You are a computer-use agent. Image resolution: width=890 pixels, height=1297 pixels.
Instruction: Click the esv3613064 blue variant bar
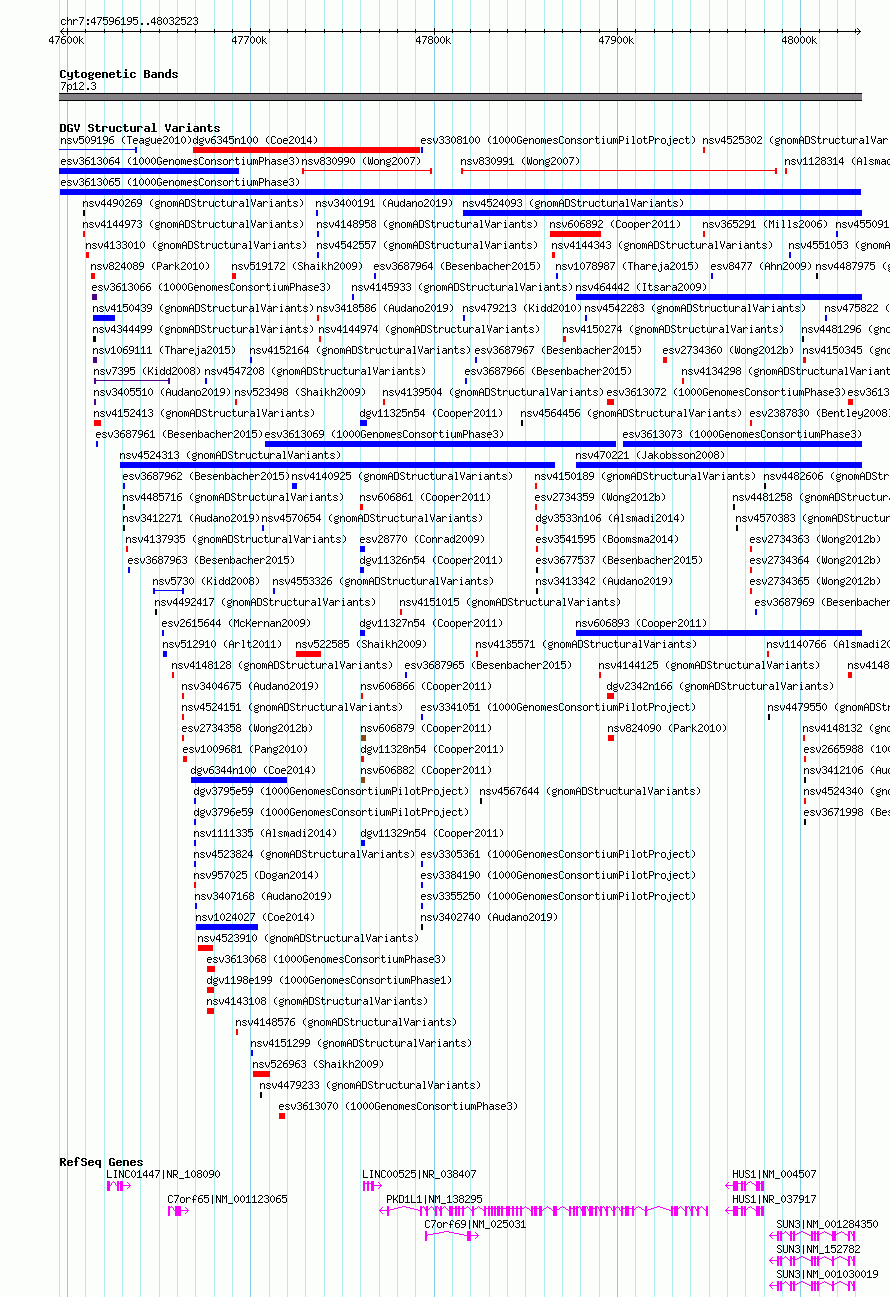(149, 171)
